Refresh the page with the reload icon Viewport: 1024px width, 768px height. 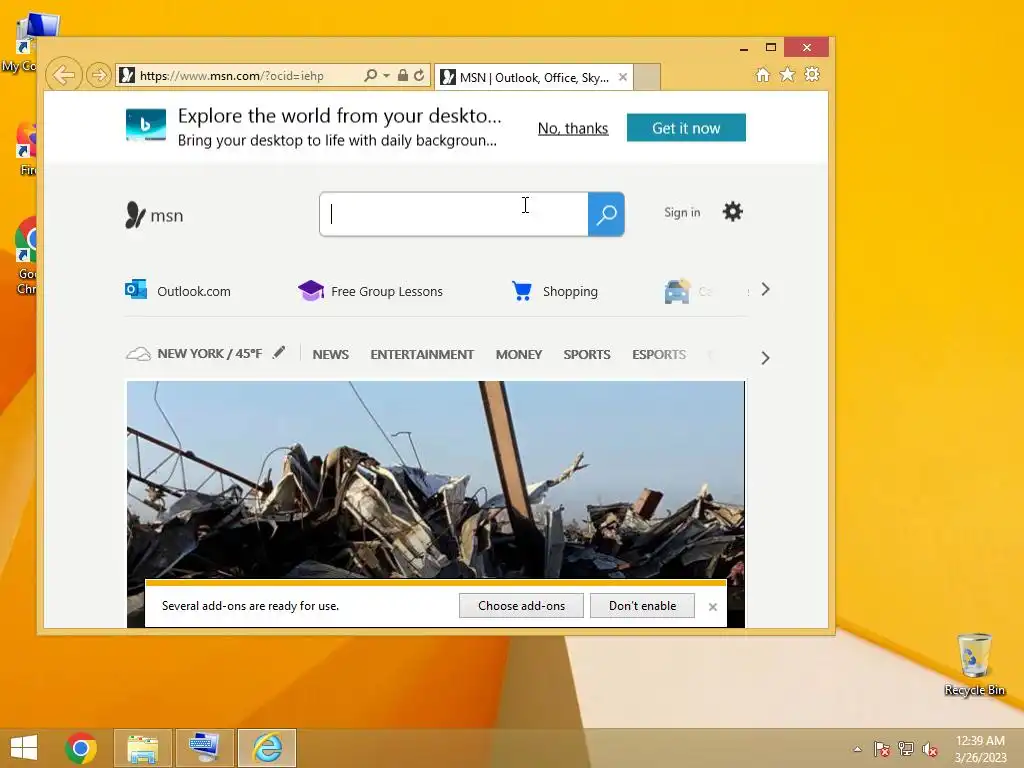[419, 76]
